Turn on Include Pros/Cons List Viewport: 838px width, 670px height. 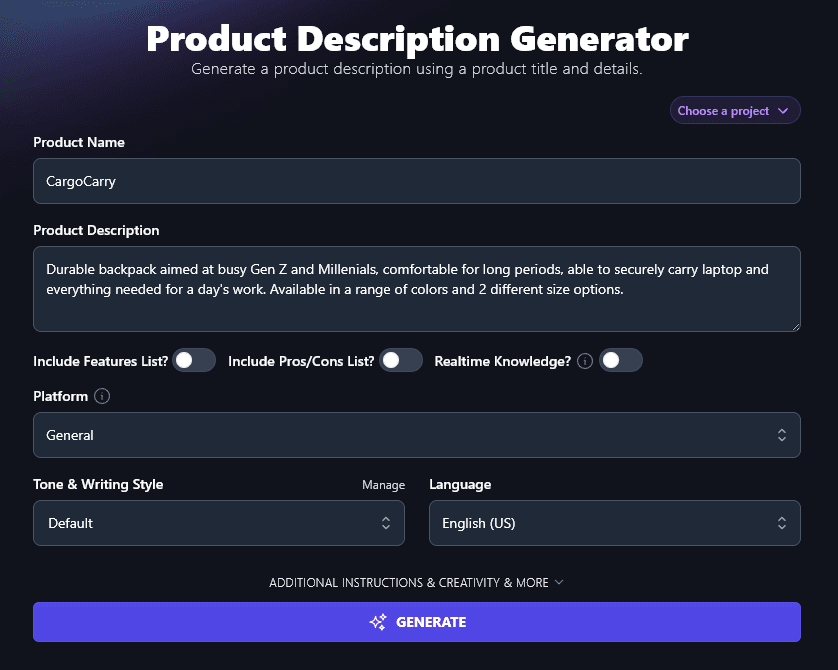pyautogui.click(x=401, y=360)
